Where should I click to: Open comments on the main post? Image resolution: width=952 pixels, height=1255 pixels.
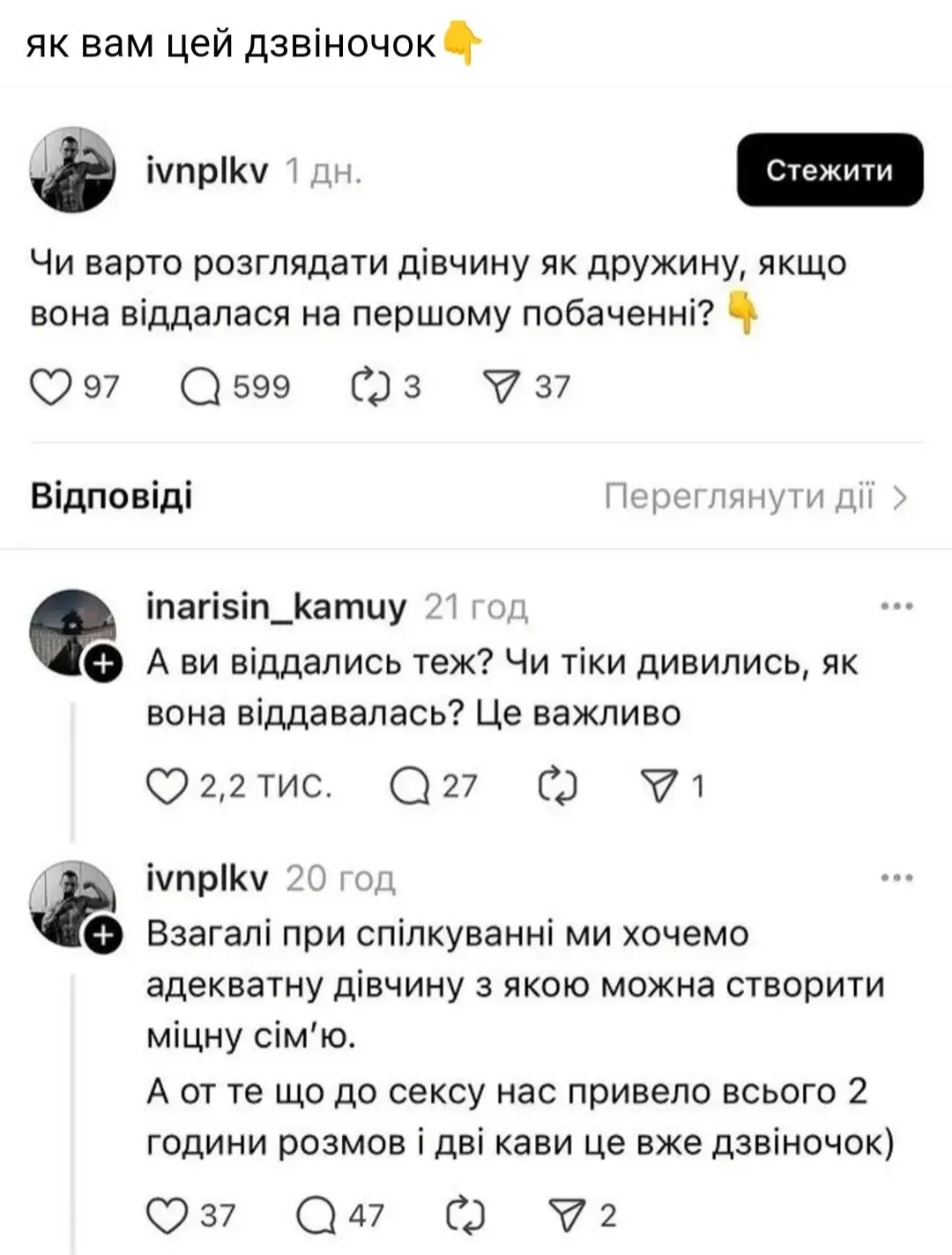201,387
